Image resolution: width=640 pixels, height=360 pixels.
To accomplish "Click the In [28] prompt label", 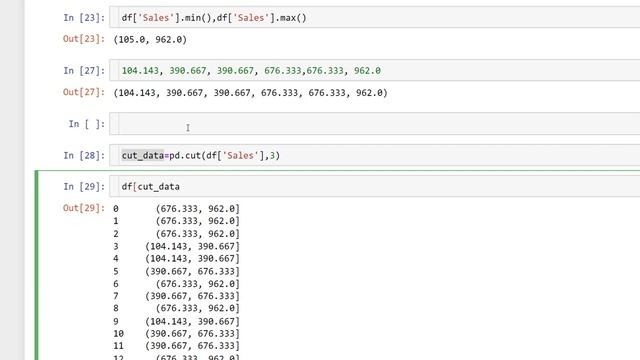I will pyautogui.click(x=84, y=156).
